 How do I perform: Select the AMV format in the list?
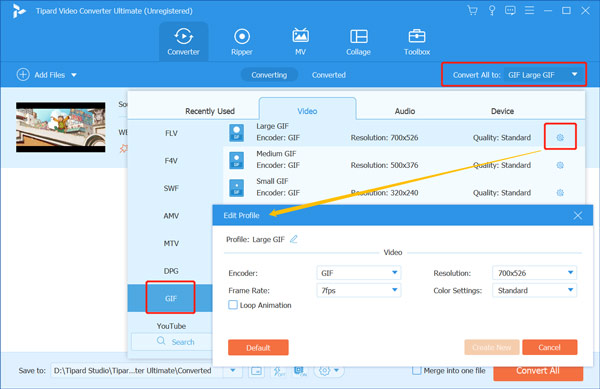tap(171, 216)
